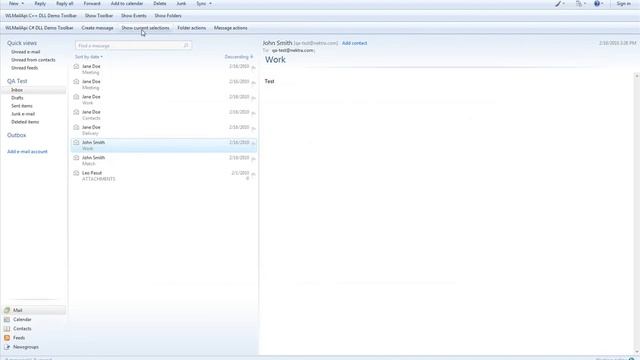640x360 pixels.
Task: Select John Smith Match message
Action: tap(164, 160)
